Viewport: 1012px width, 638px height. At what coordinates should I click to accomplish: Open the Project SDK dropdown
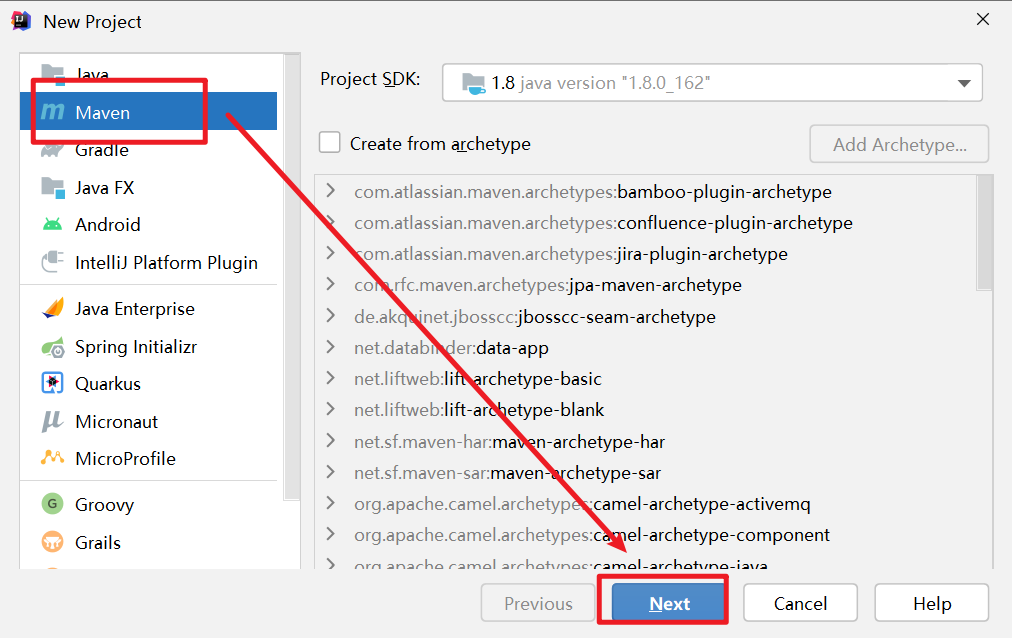pos(712,83)
